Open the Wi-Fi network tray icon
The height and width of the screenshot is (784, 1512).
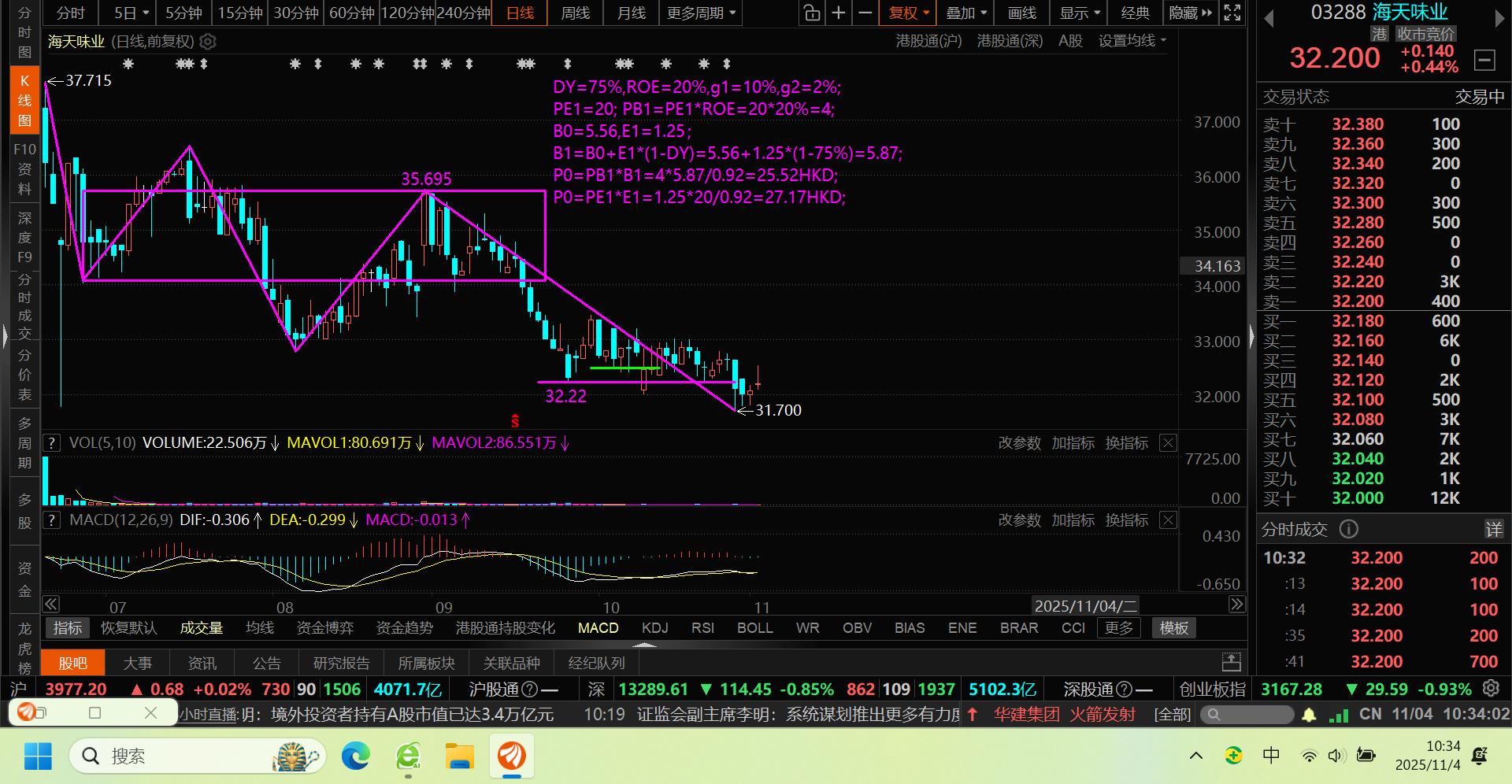pos(1309,756)
